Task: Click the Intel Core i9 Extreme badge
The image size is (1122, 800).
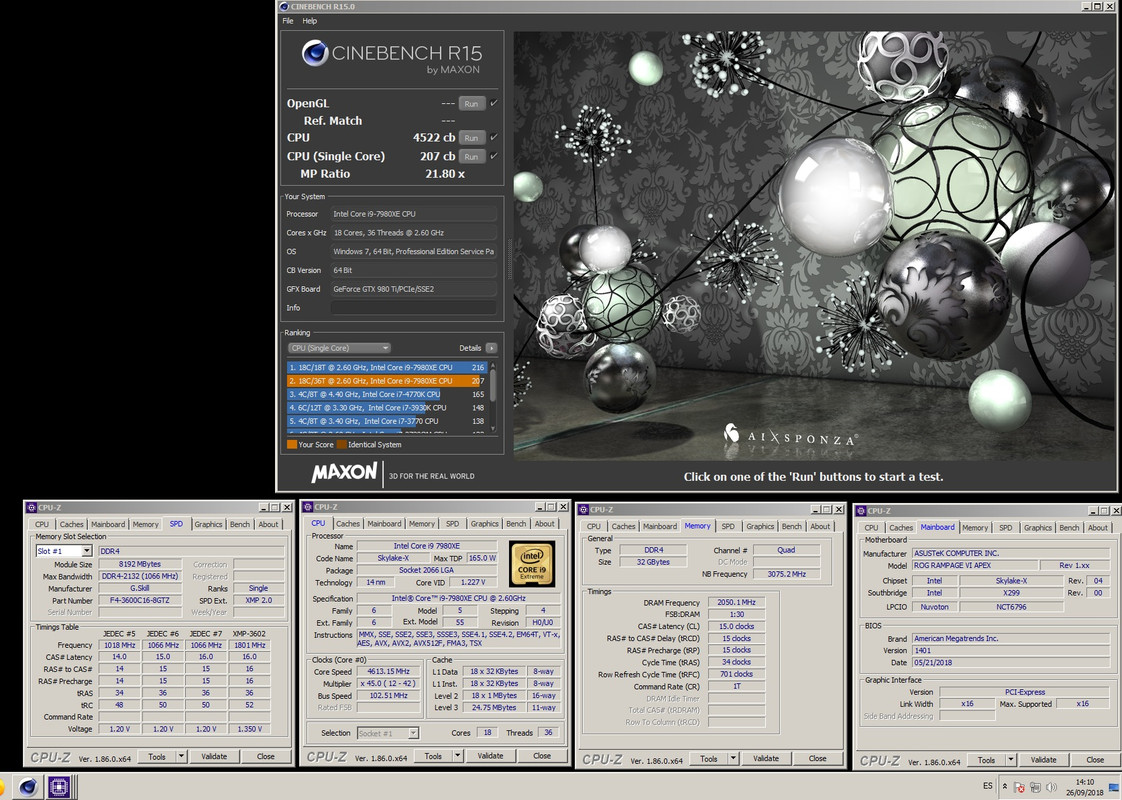Action: 532,564
